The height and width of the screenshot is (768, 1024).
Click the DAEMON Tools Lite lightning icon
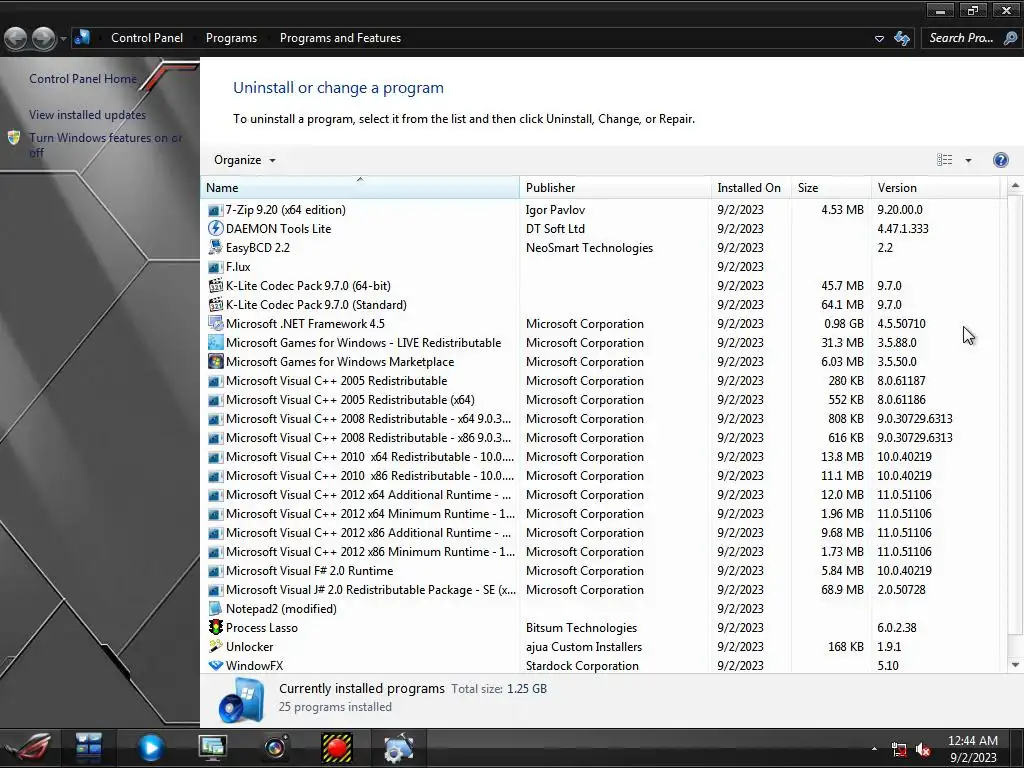pyautogui.click(x=215, y=229)
